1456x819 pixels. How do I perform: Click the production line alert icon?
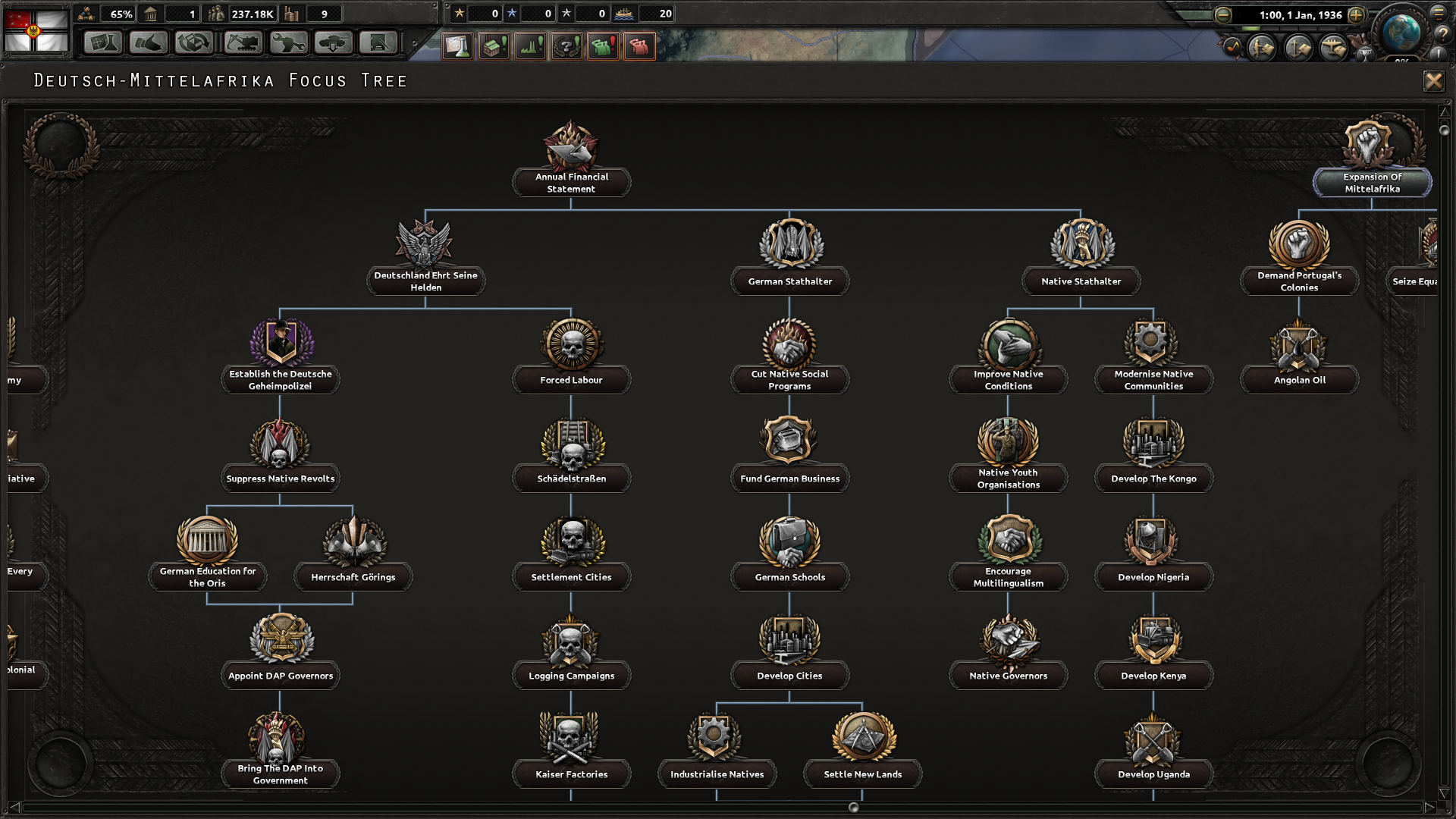(x=530, y=46)
